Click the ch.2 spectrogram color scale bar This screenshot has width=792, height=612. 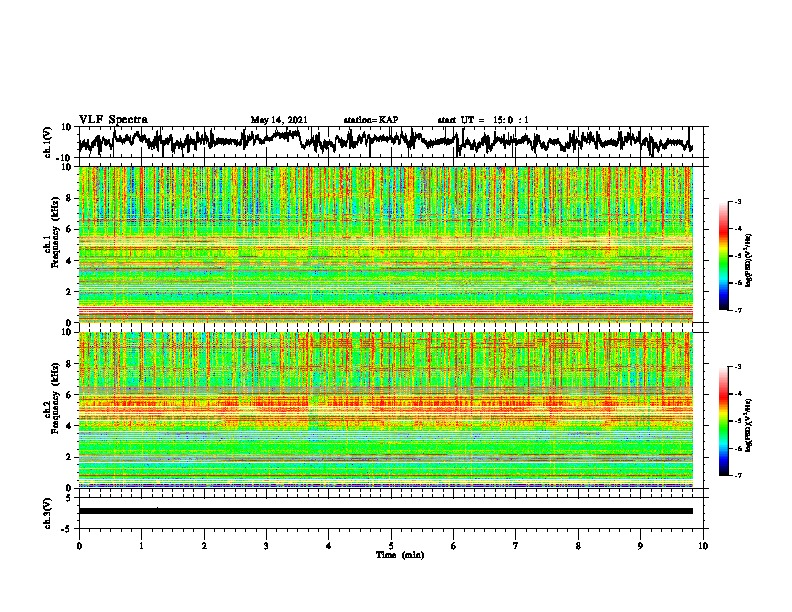[x=724, y=421]
